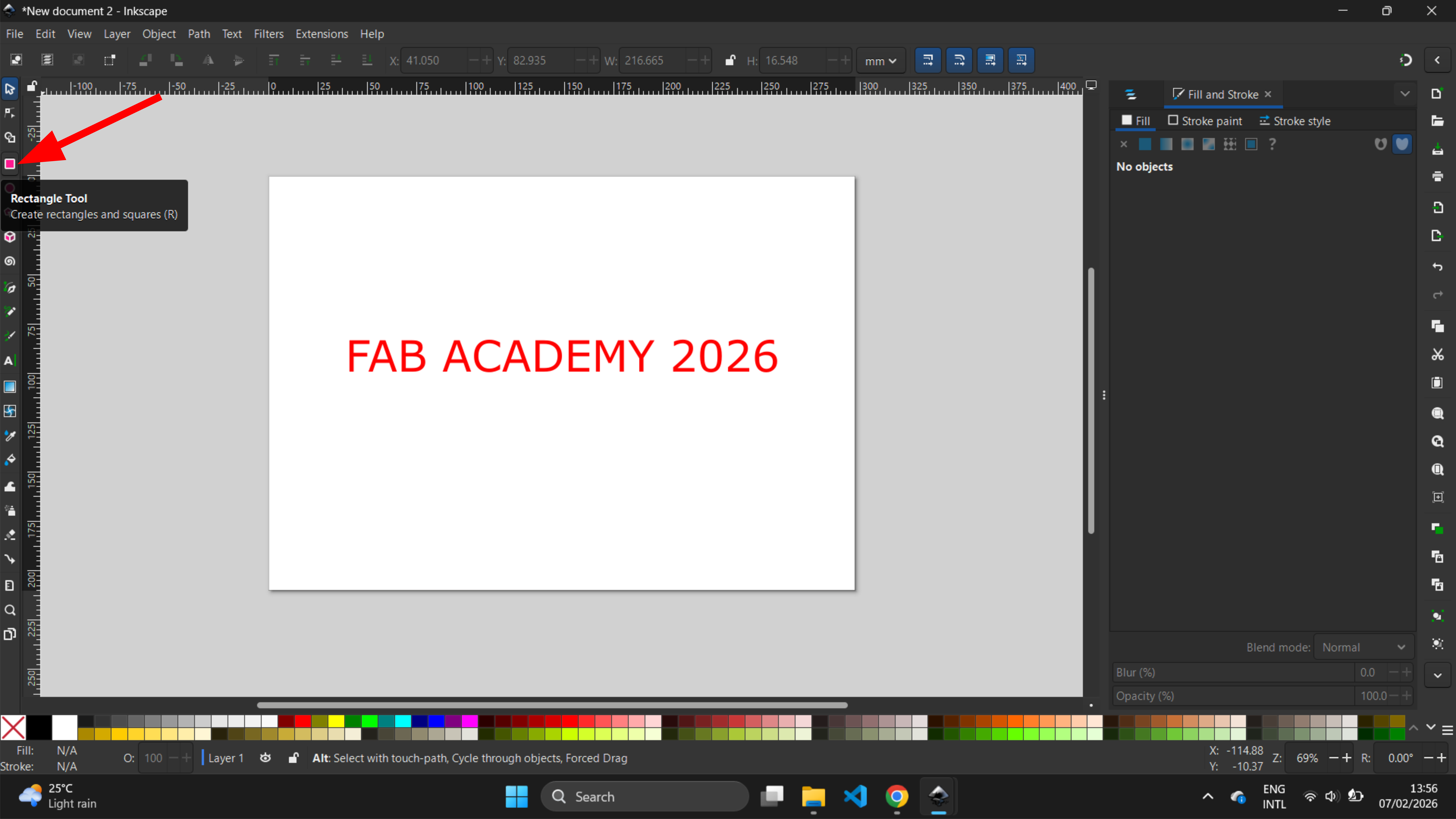Screen dimensions: 1456x819
Task: Open the Extensions menu
Action: point(322,34)
